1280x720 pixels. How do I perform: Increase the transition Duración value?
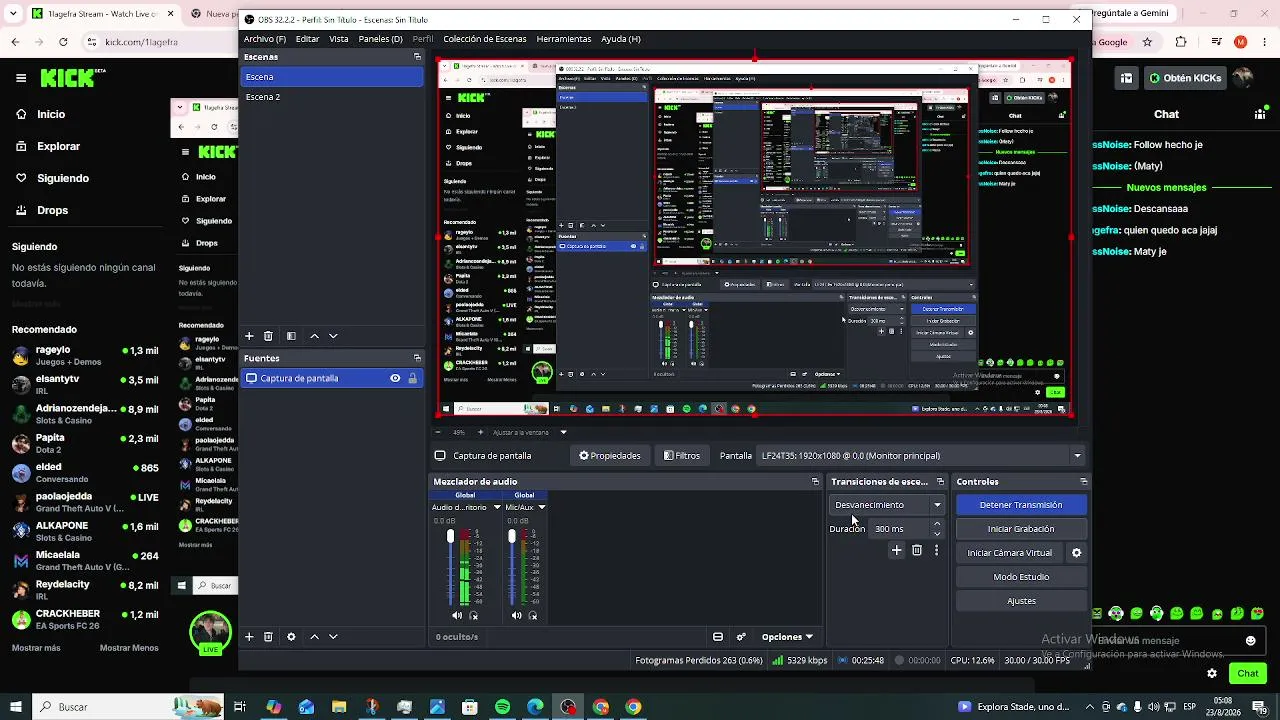pos(937,524)
